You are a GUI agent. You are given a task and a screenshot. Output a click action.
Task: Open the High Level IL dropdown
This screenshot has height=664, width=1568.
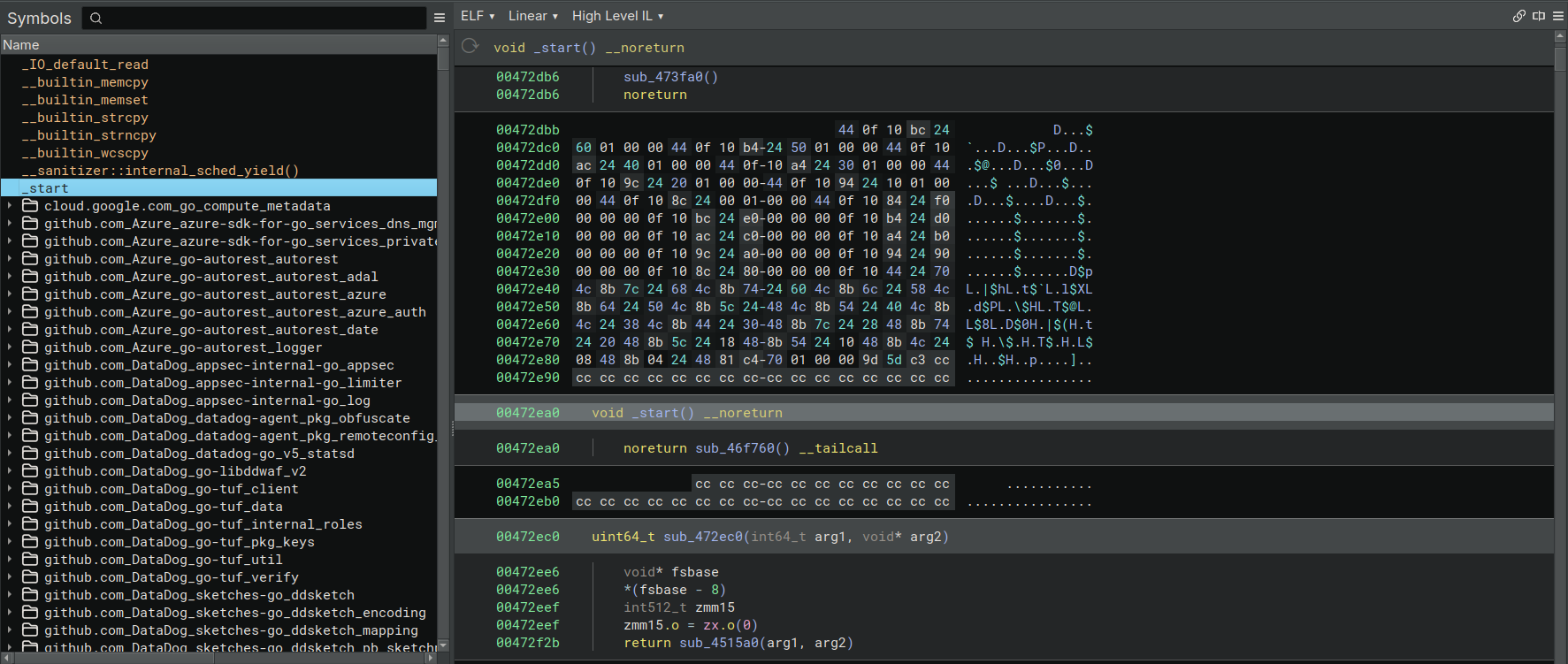coord(616,16)
